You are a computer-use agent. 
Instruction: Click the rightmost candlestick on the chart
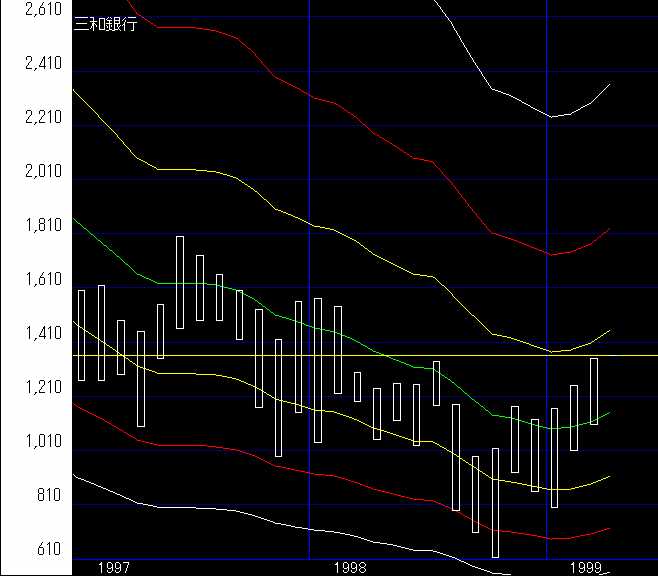[x=594, y=390]
